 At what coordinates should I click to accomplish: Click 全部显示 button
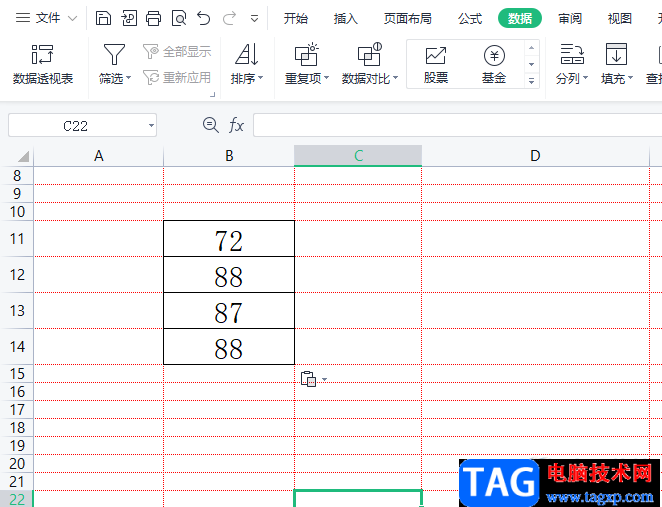(x=177, y=52)
